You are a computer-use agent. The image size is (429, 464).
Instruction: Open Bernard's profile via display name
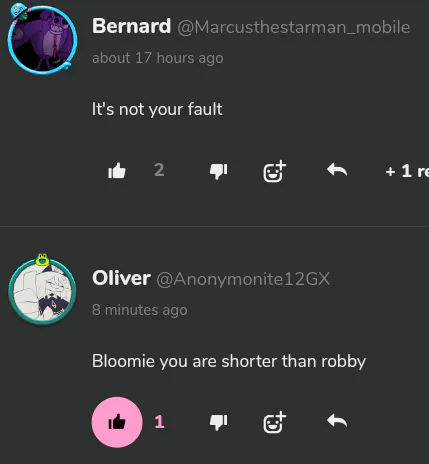coord(131,26)
